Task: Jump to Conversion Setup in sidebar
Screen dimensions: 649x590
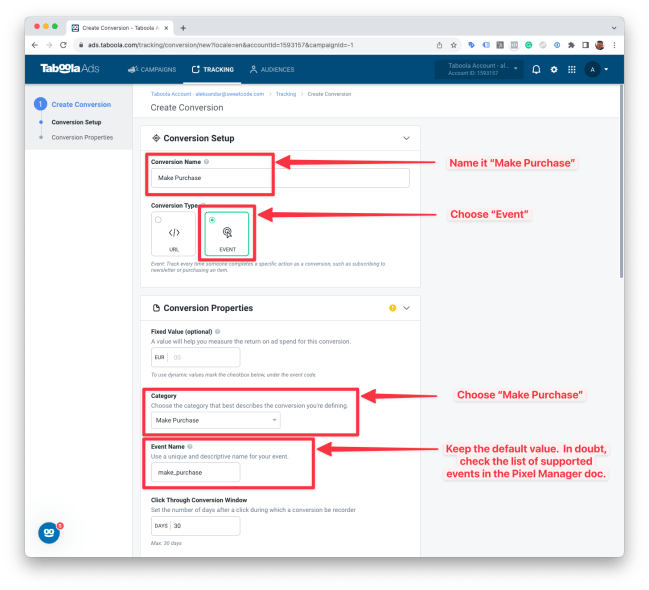Action: [x=76, y=122]
